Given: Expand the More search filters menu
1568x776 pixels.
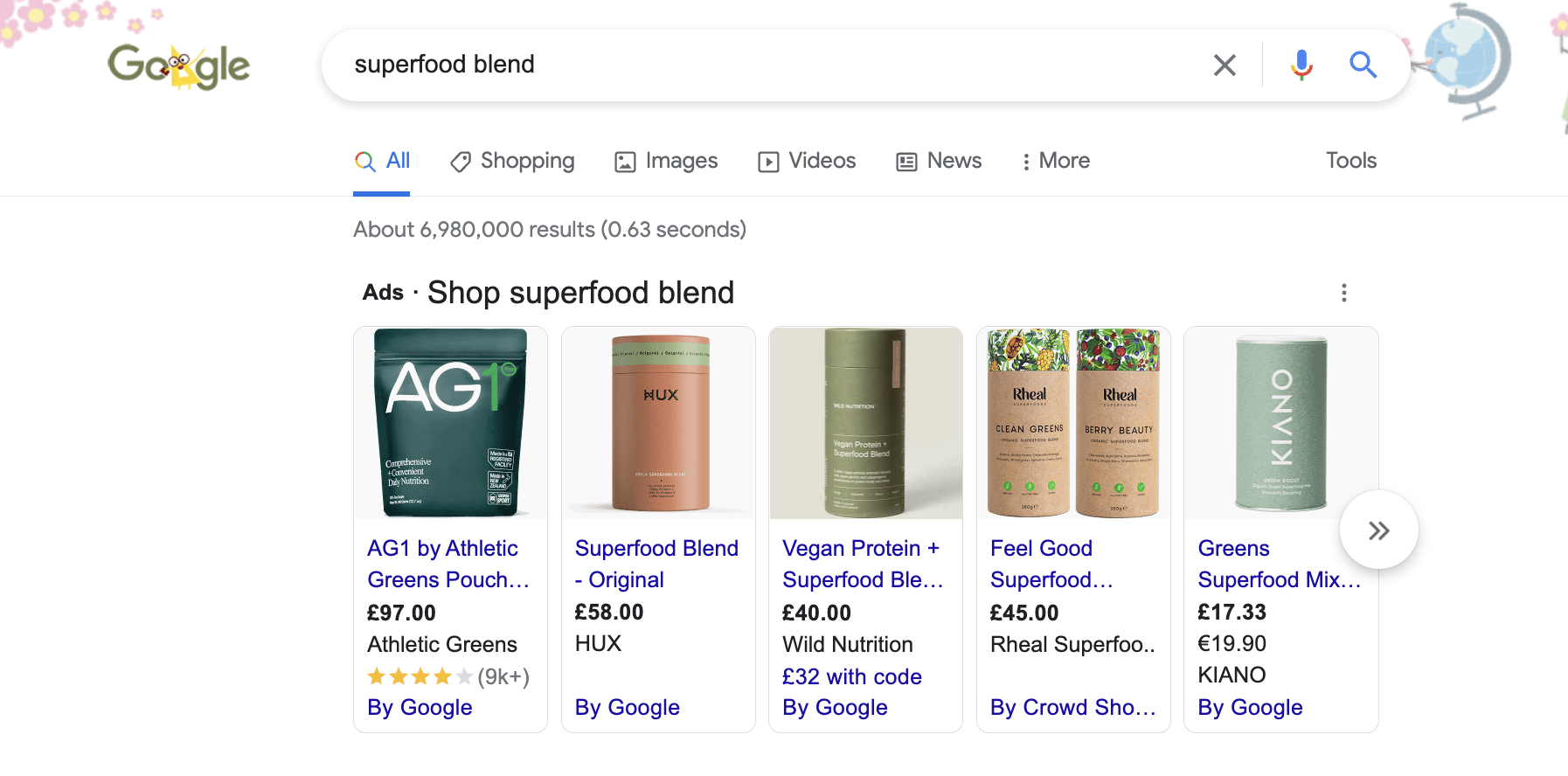Looking at the screenshot, I should tap(1055, 161).
